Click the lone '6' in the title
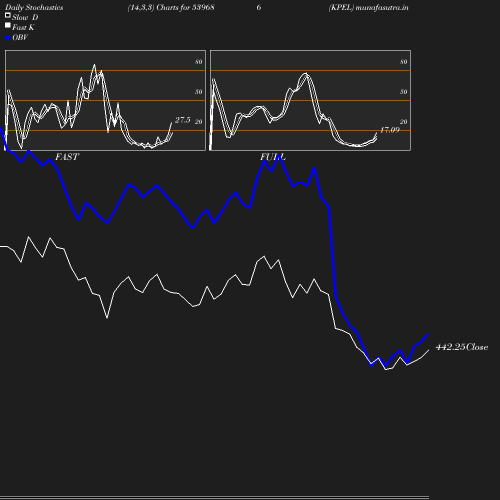This screenshot has height=500, width=500. tap(259, 8)
